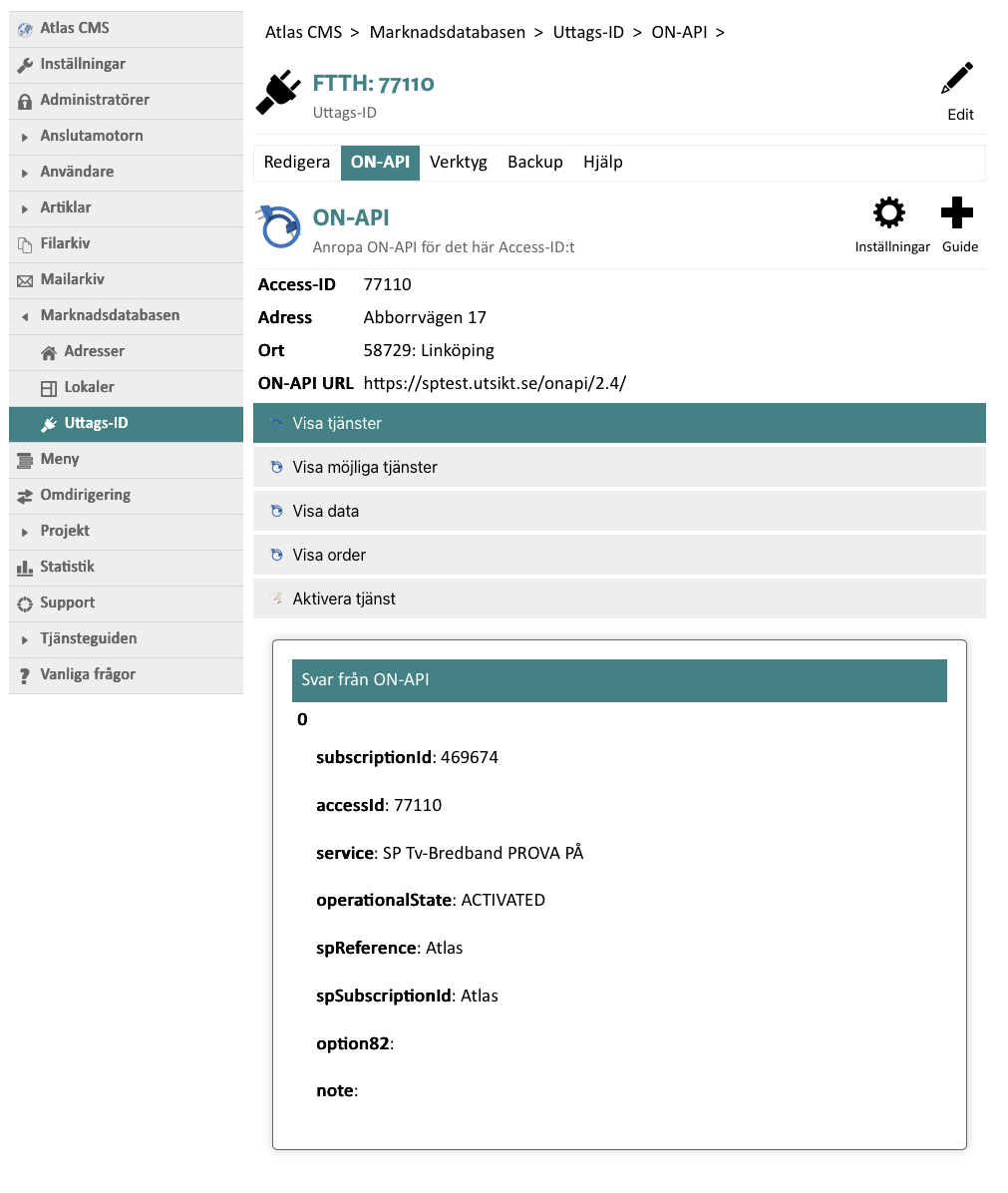Image resolution: width=1008 pixels, height=1193 pixels.
Task: Open the Backup tab
Action: click(534, 162)
